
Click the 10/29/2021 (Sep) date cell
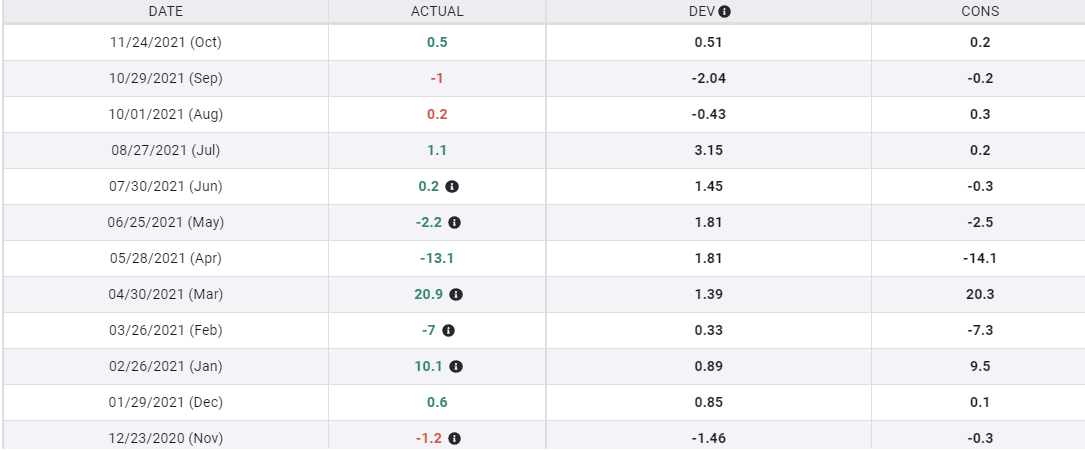pyautogui.click(x=166, y=78)
